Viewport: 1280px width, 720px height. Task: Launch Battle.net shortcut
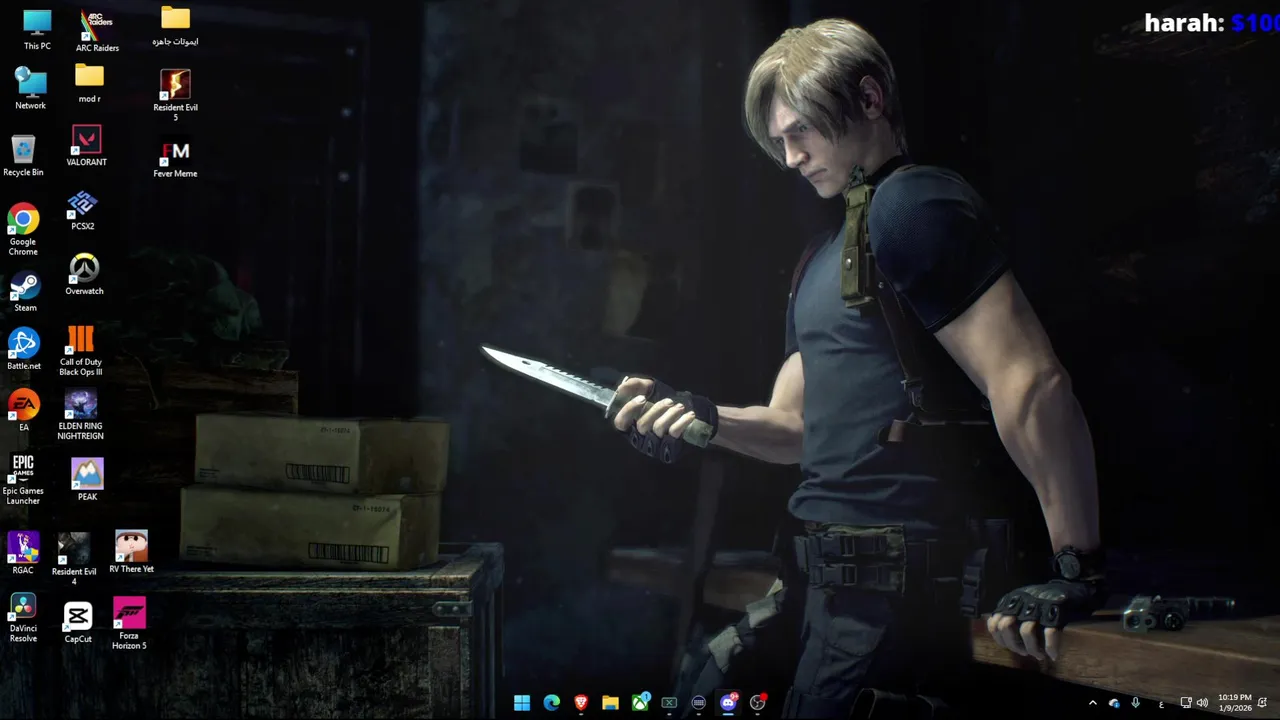point(24,349)
